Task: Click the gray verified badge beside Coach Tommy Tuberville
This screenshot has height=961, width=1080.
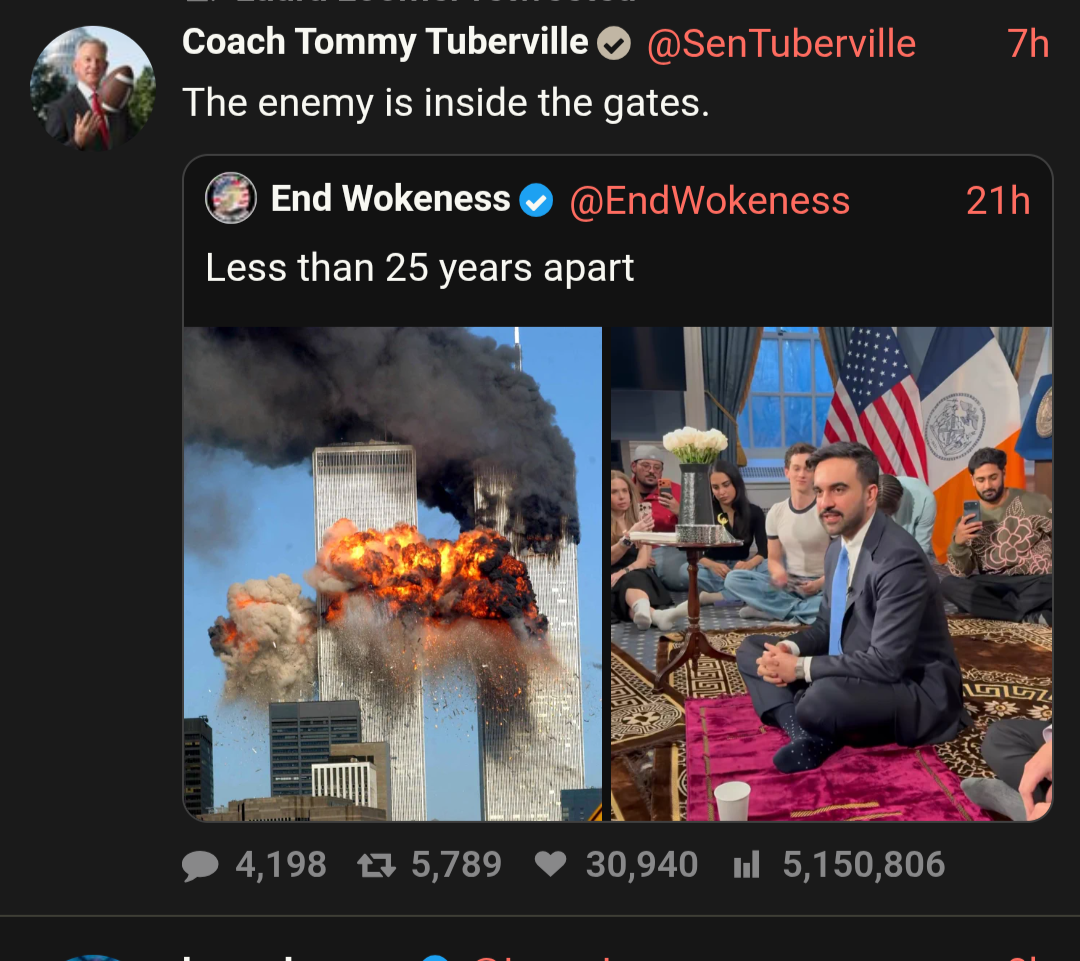Action: (x=614, y=44)
